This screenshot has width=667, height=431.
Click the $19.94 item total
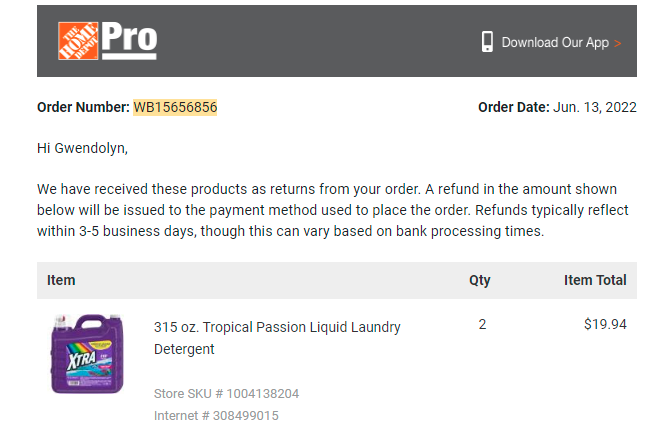click(x=605, y=325)
